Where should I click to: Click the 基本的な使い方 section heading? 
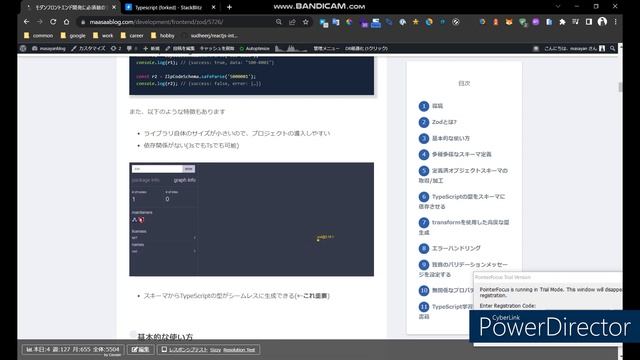click(x=165, y=337)
